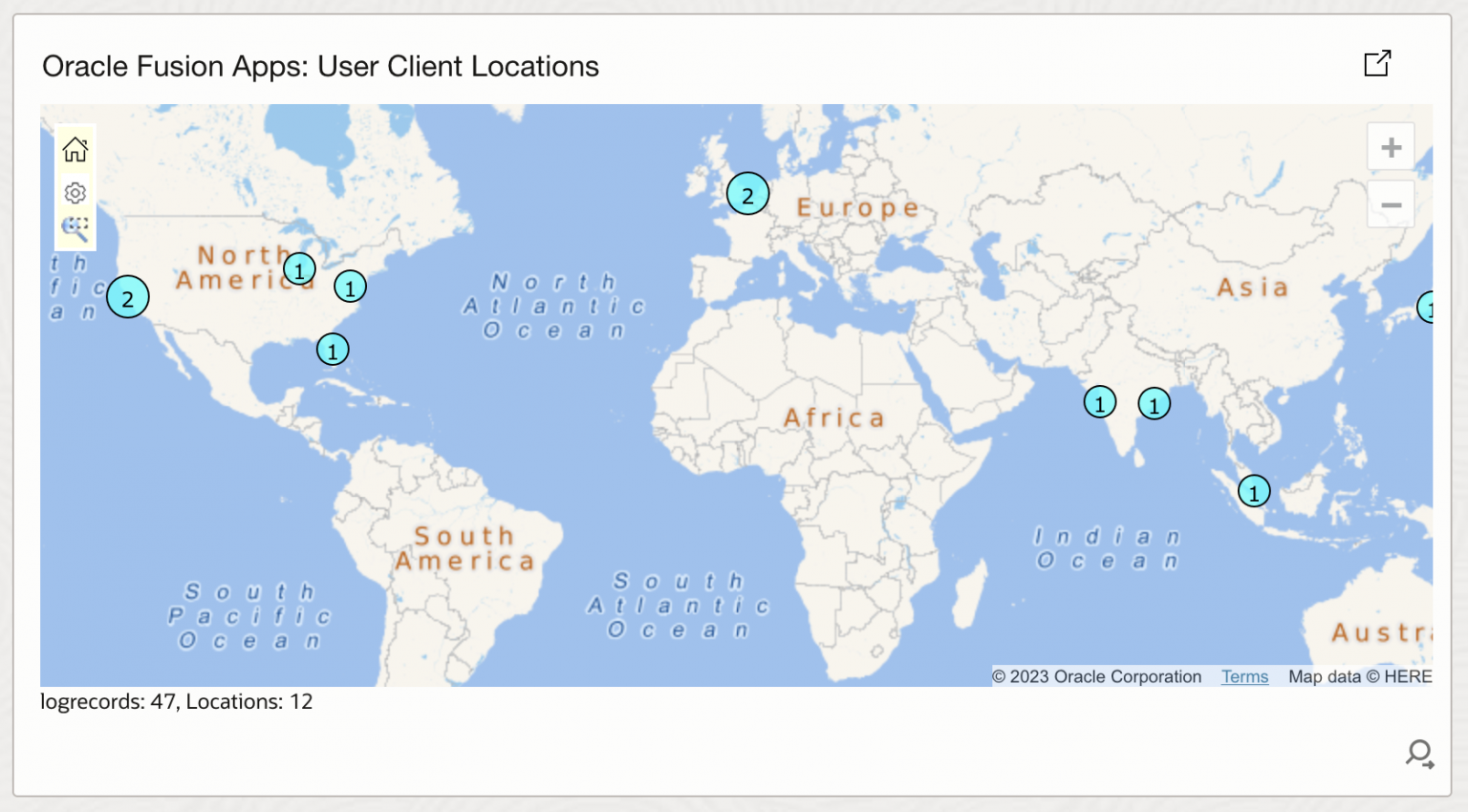Screen dimensions: 1468x812
Task: Click the map home reset icon
Action: (x=76, y=149)
